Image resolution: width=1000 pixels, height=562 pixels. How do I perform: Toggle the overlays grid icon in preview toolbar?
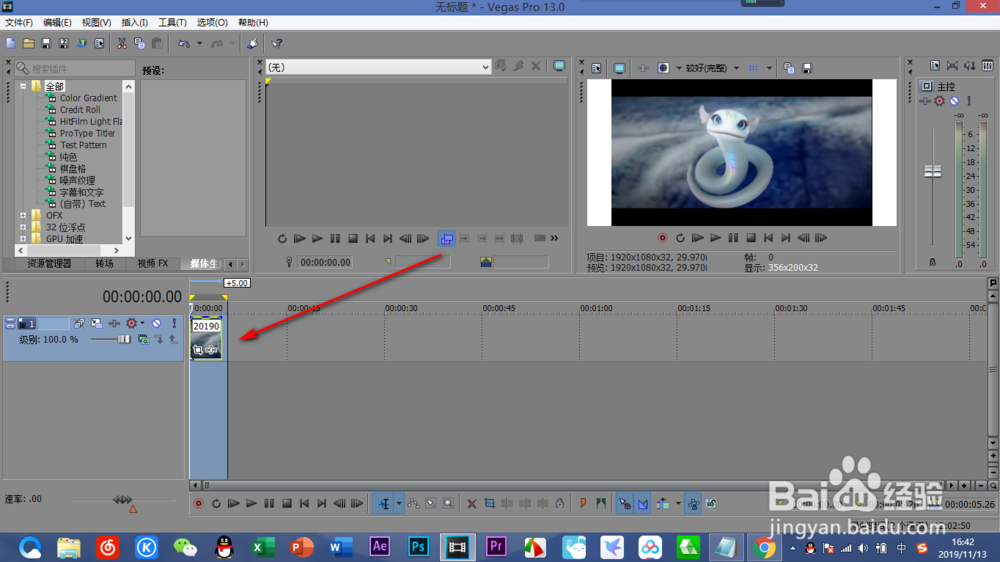click(x=754, y=68)
